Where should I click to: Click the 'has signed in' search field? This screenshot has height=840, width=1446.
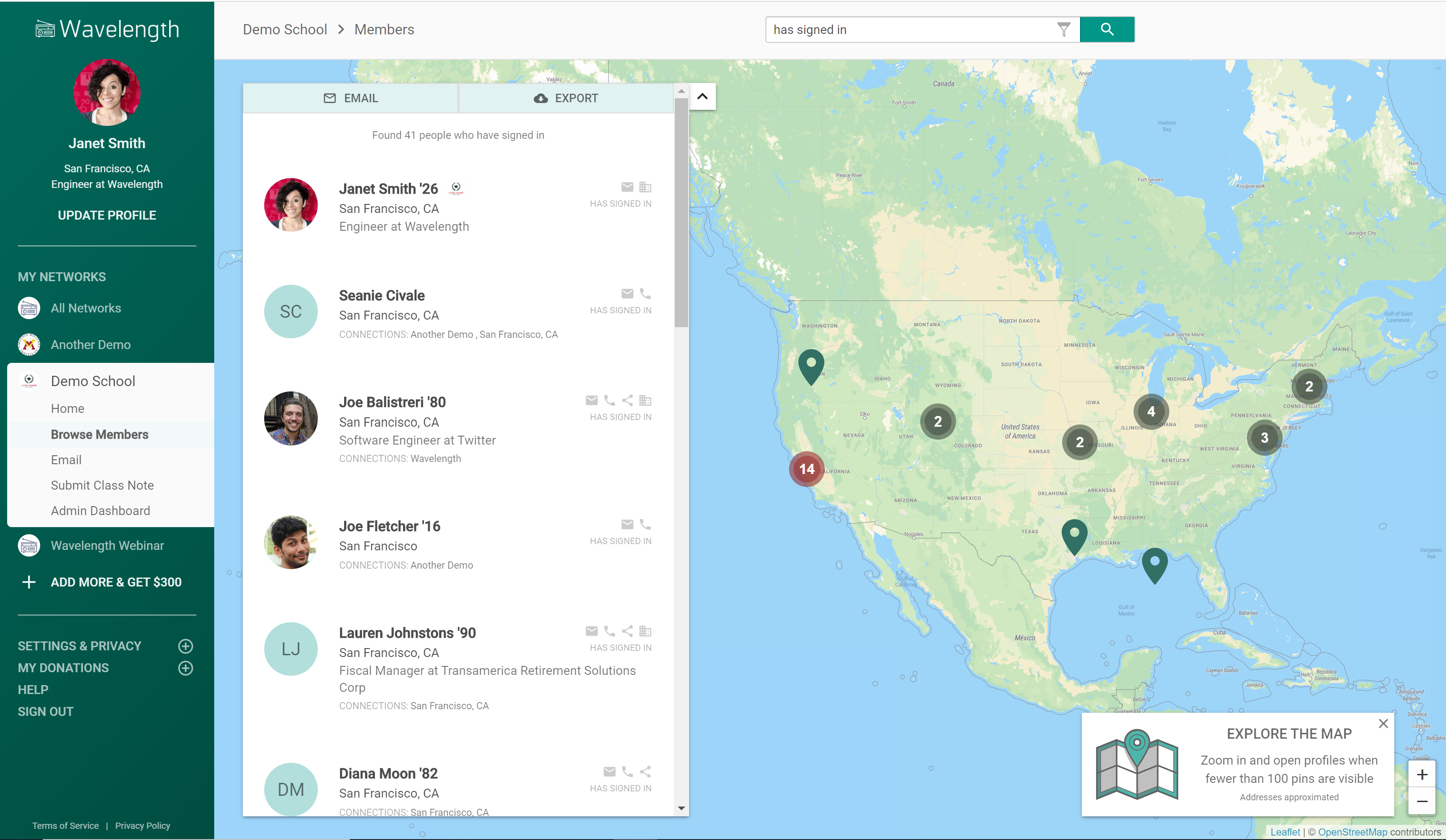(910, 29)
